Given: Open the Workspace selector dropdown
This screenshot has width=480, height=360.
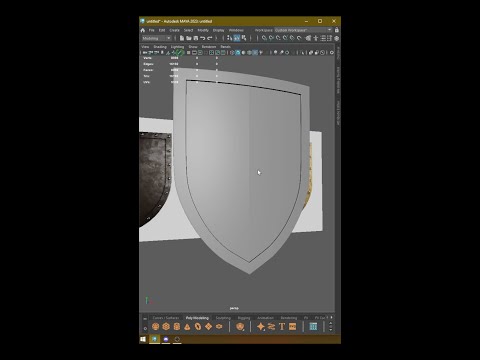Looking at the screenshot, I should click(304, 30).
